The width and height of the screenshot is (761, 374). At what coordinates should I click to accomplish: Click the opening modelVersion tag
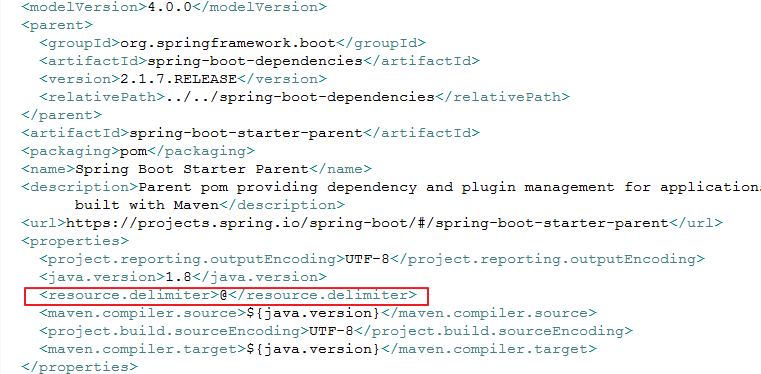point(84,7)
